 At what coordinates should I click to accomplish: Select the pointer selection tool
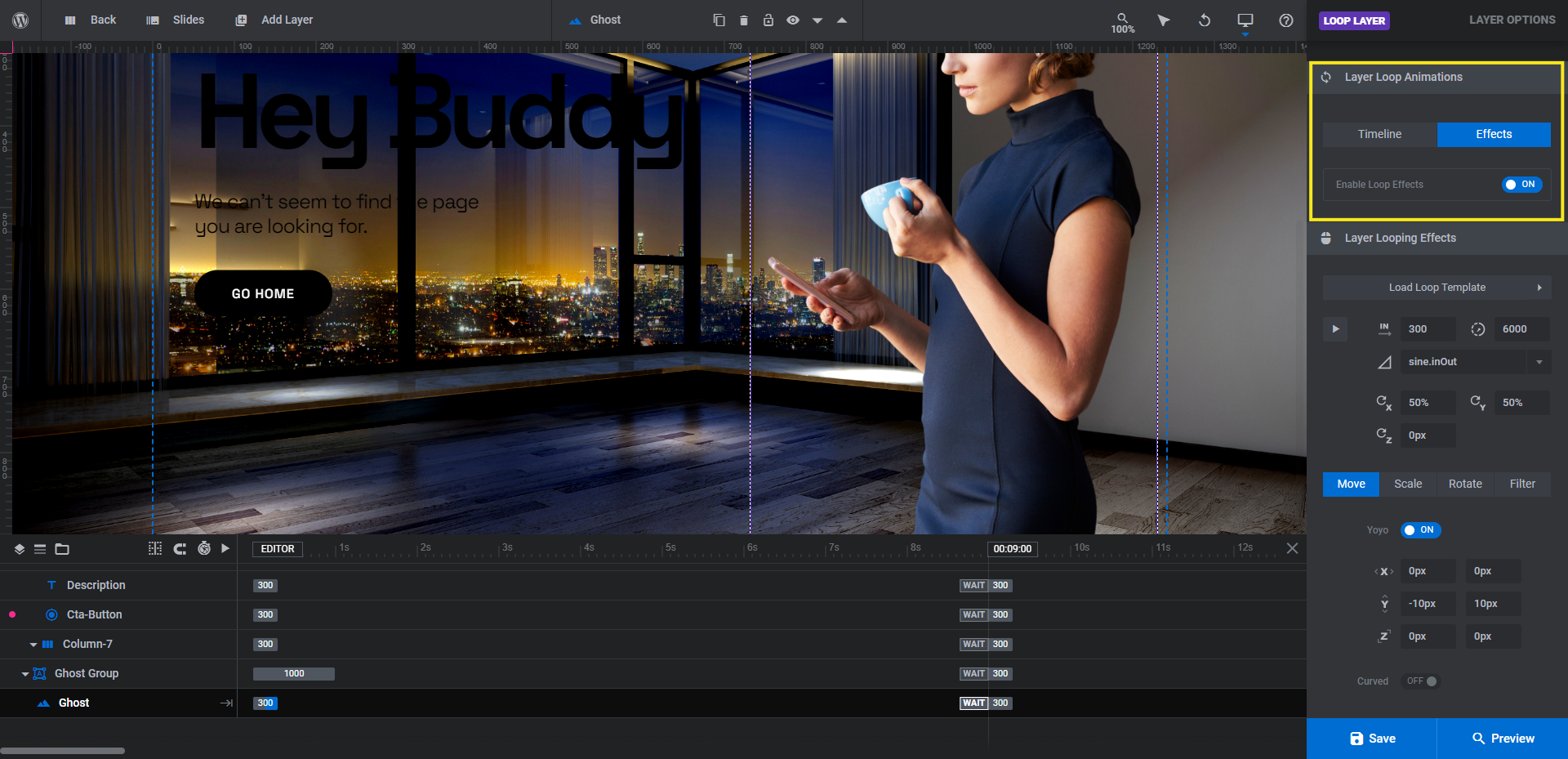click(x=1164, y=20)
